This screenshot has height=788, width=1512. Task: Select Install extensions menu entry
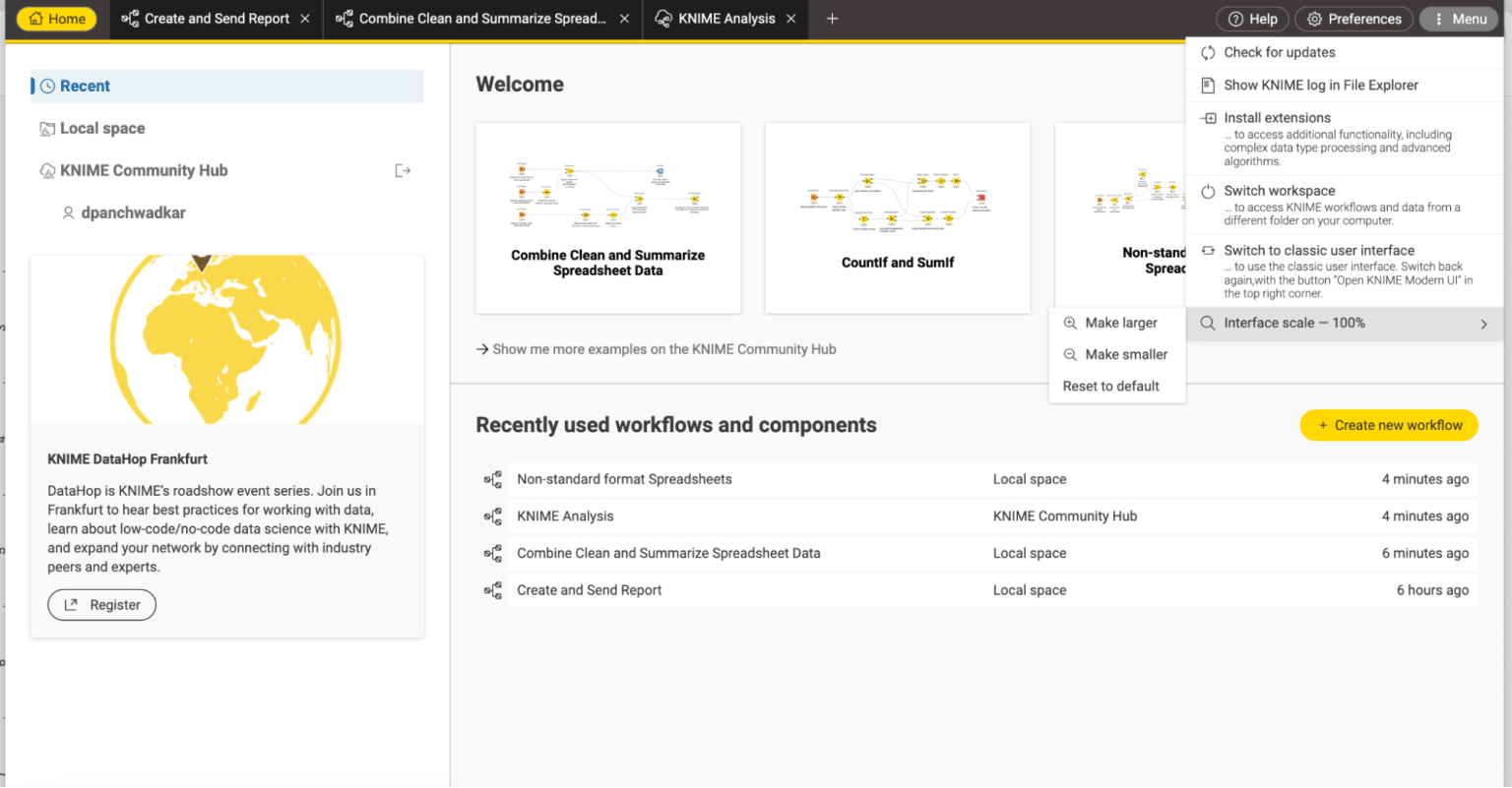[1345, 139]
